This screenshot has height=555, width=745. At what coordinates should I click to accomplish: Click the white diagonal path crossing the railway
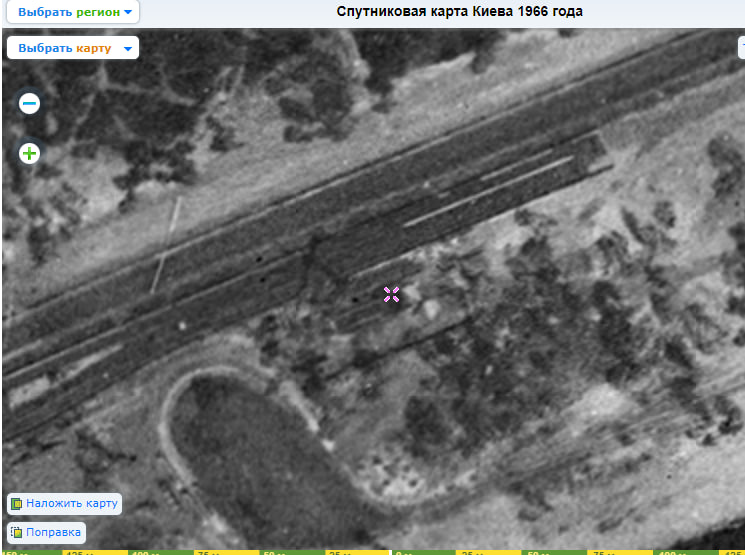click(165, 245)
